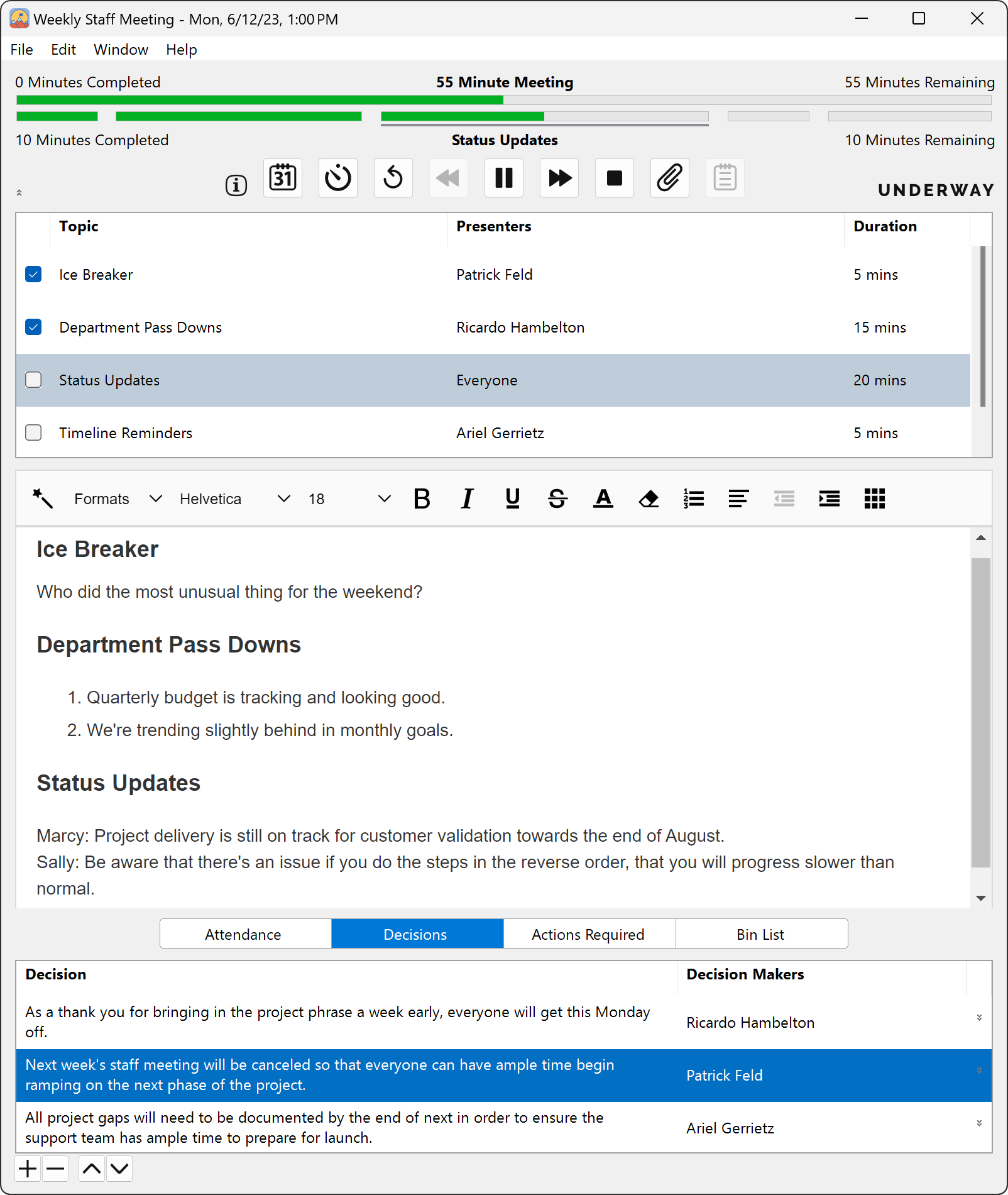Insert table with grid icon
Viewport: 1008px width, 1195px height.
click(x=874, y=499)
